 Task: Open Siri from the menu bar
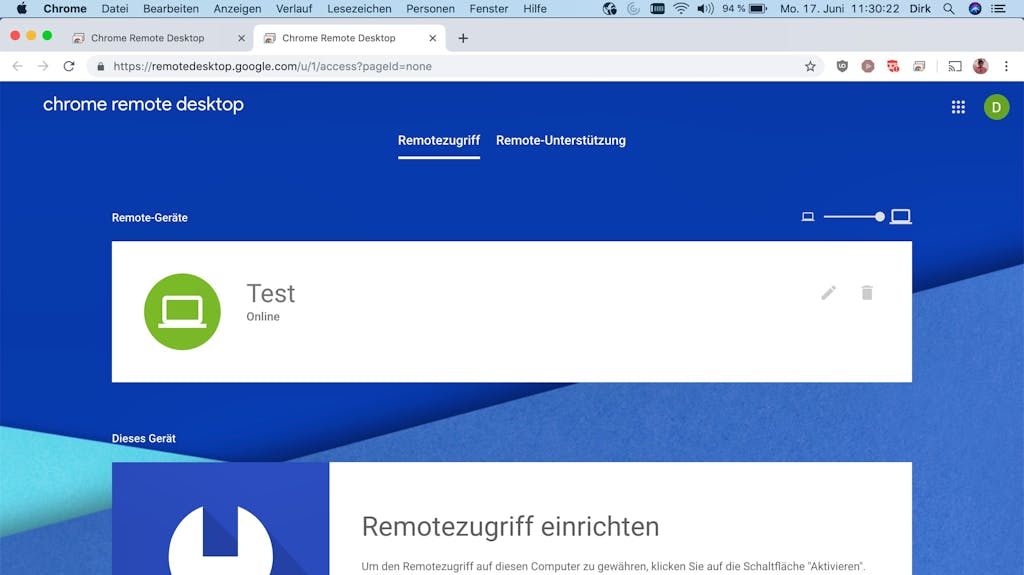click(974, 8)
